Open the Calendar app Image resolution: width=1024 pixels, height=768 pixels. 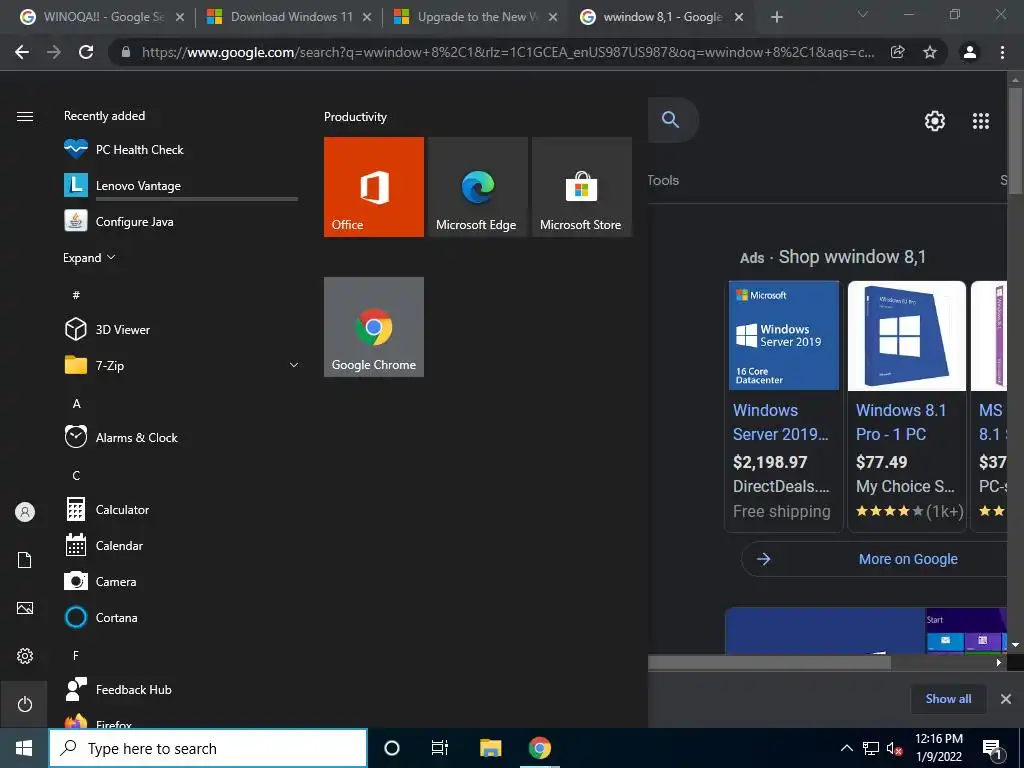click(x=180, y=545)
